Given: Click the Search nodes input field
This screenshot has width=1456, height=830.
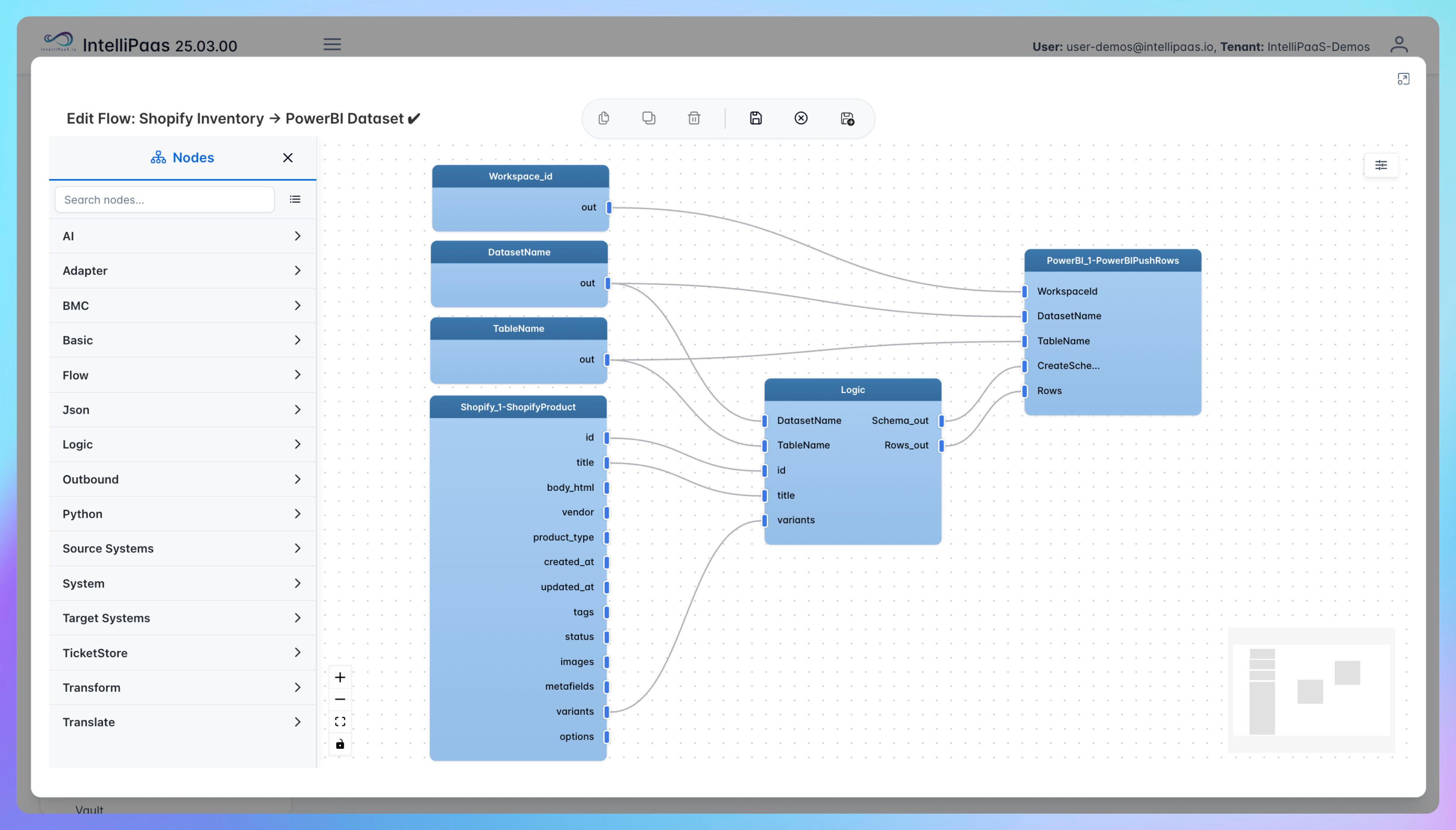Looking at the screenshot, I should [x=164, y=200].
